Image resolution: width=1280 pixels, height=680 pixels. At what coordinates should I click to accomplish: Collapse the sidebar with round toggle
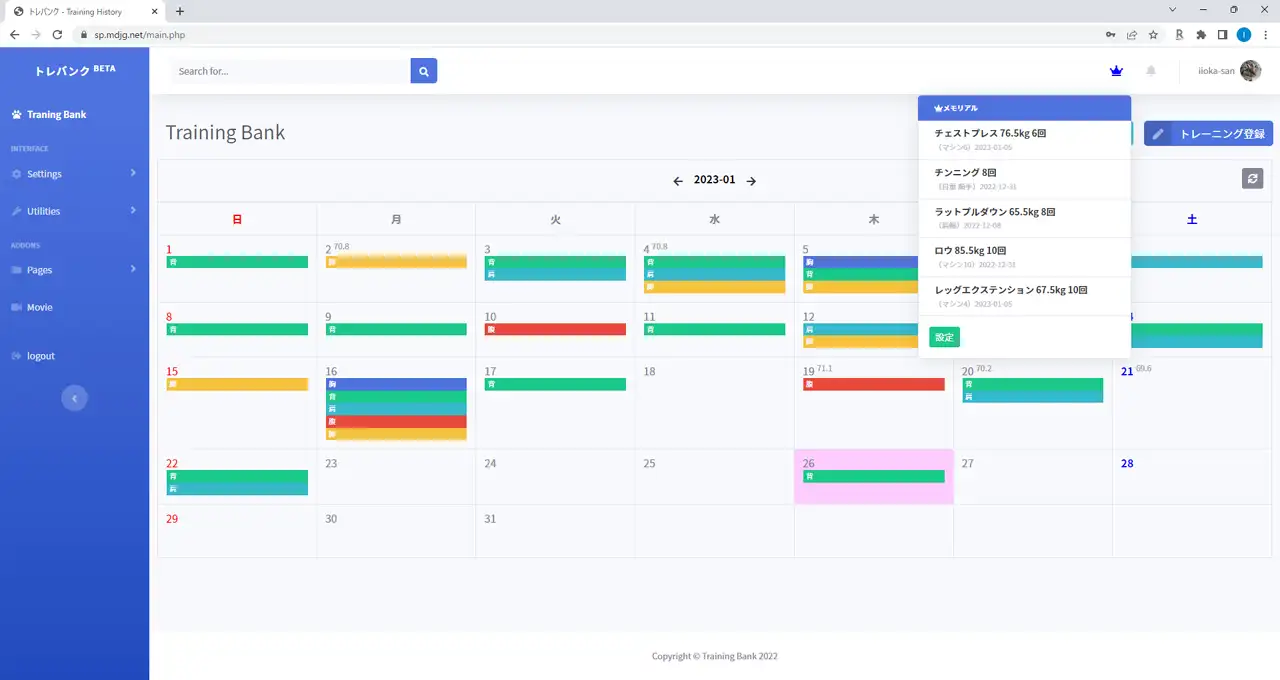tap(74, 398)
